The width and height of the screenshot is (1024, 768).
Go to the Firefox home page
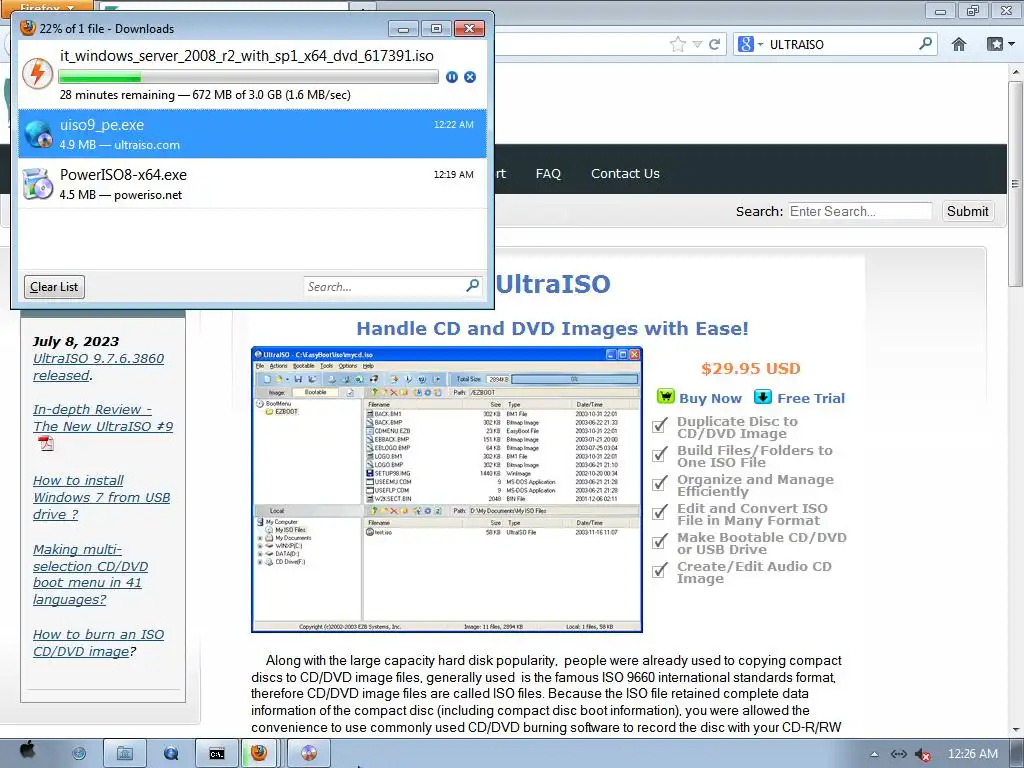point(959,44)
